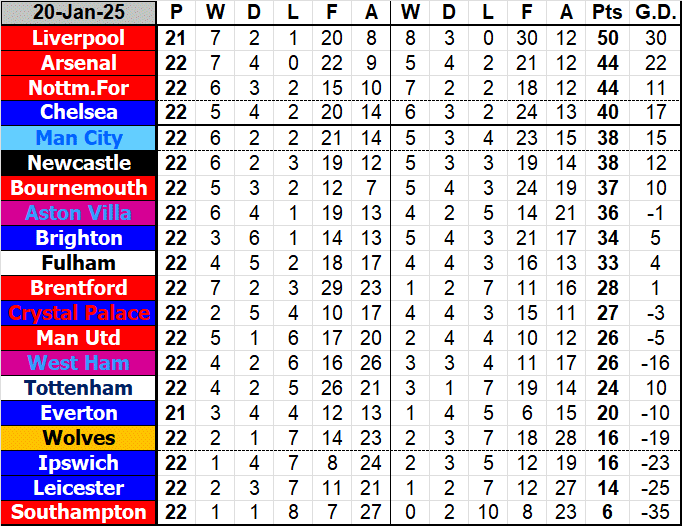Click the G.D. column header

coord(655,13)
